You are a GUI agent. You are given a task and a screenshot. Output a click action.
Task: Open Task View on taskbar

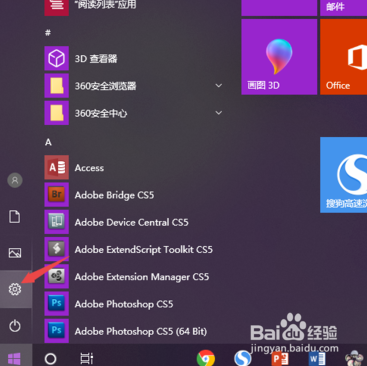tap(87, 359)
